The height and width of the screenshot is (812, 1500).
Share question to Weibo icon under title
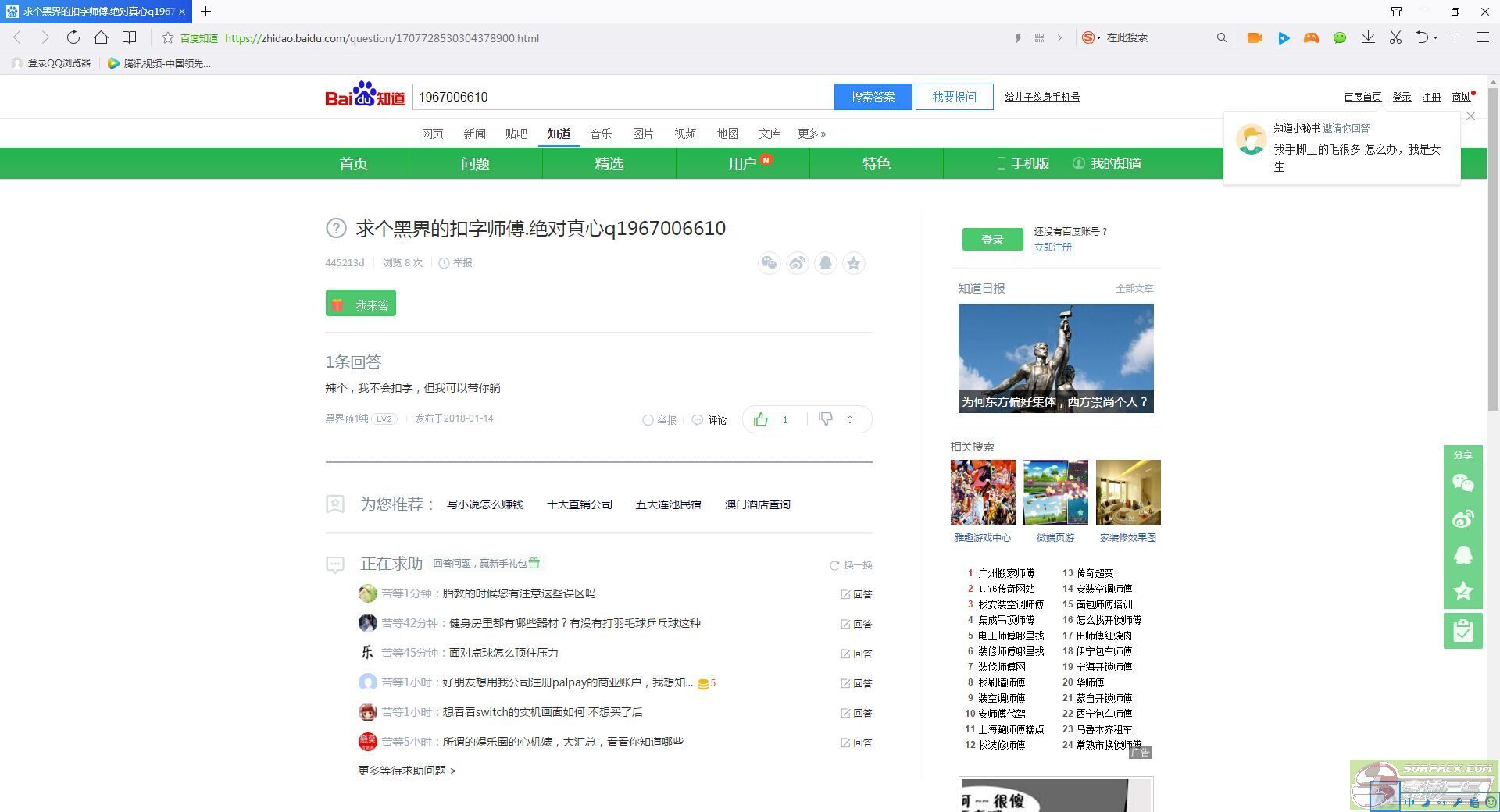coord(797,263)
